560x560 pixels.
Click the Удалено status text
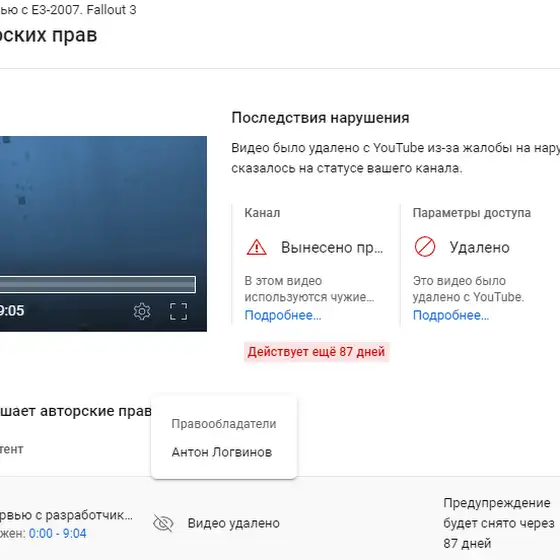pos(479,247)
